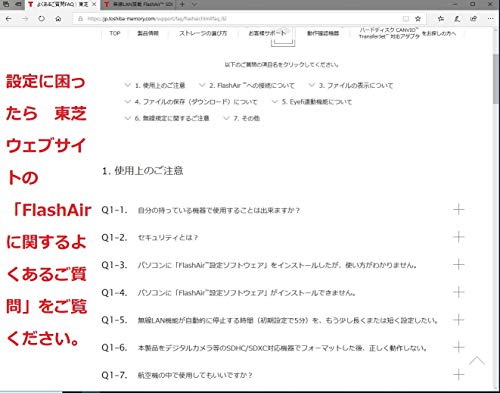Click the address bar URL

click(157, 19)
